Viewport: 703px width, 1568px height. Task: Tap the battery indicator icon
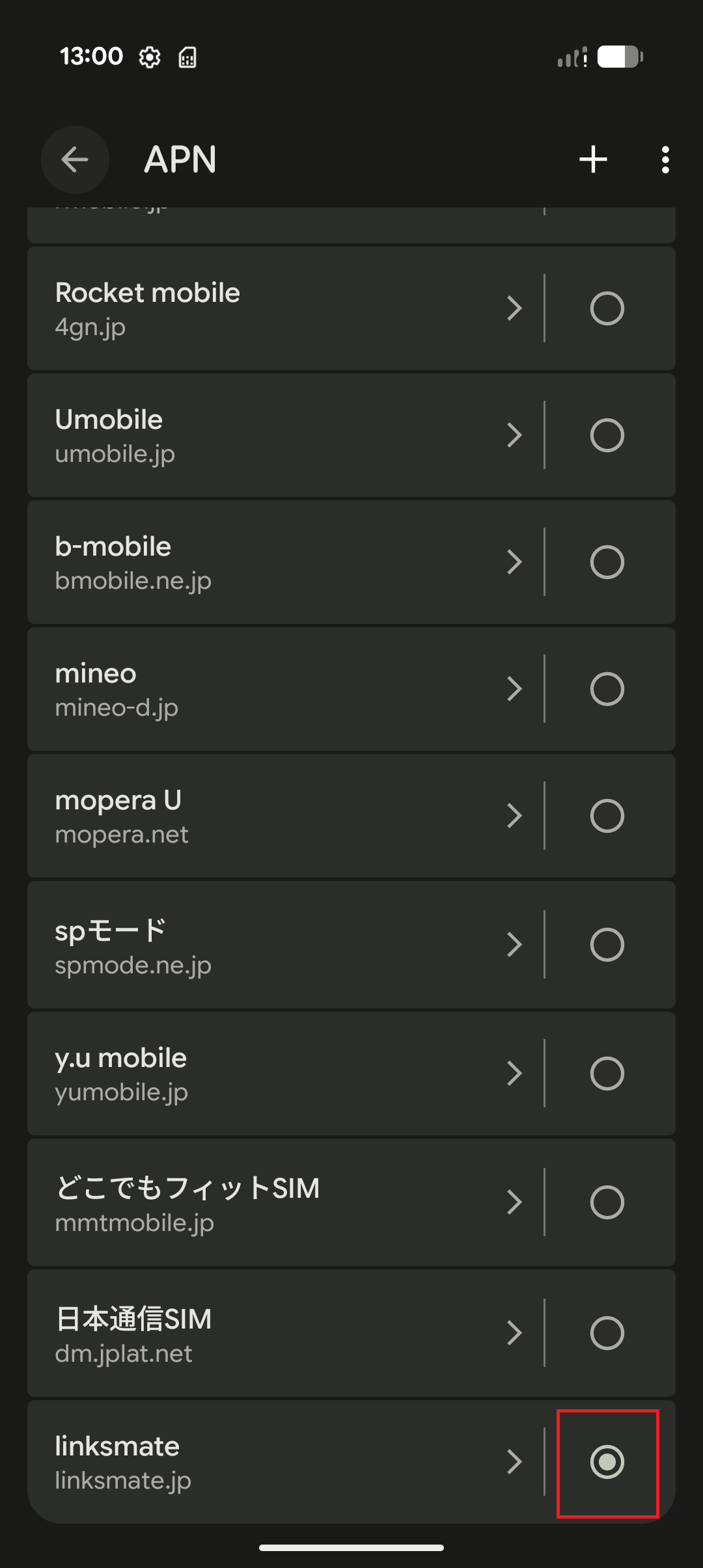[620, 57]
